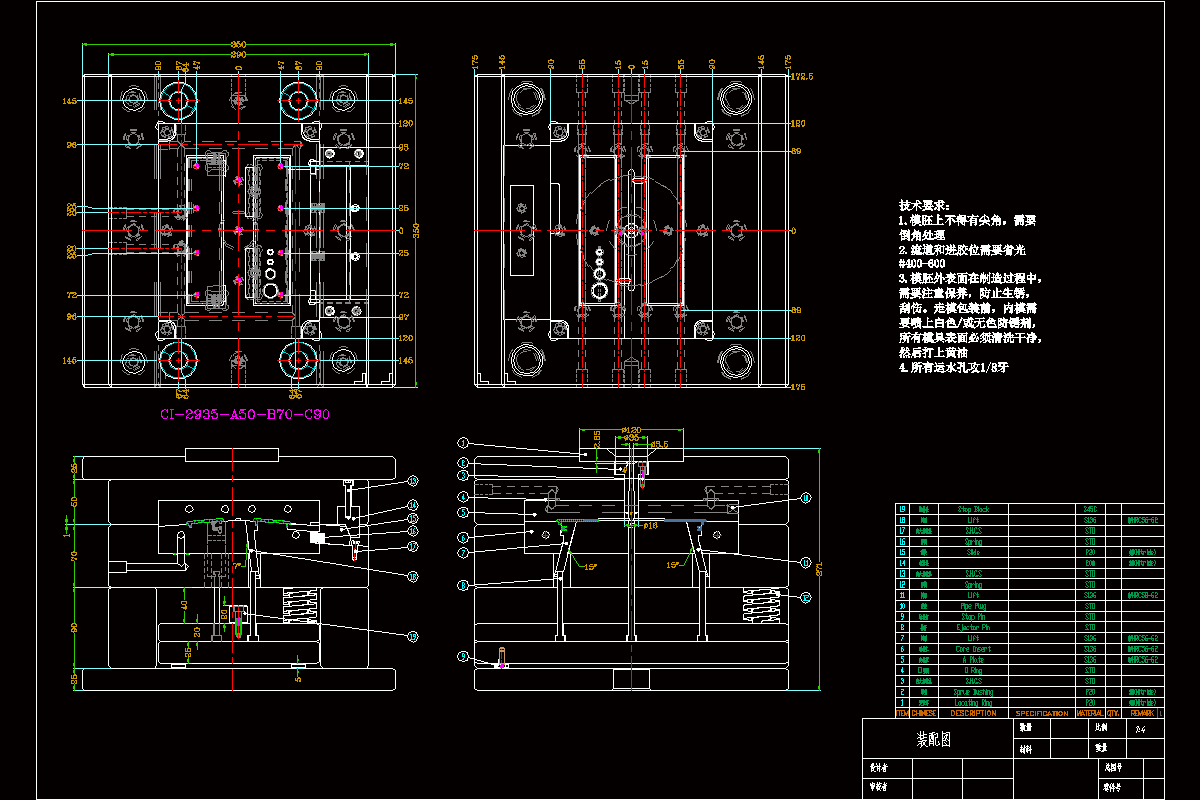The image size is (1200, 800).
Task: Select the Ejector Pin description cell
Action: 973,627
